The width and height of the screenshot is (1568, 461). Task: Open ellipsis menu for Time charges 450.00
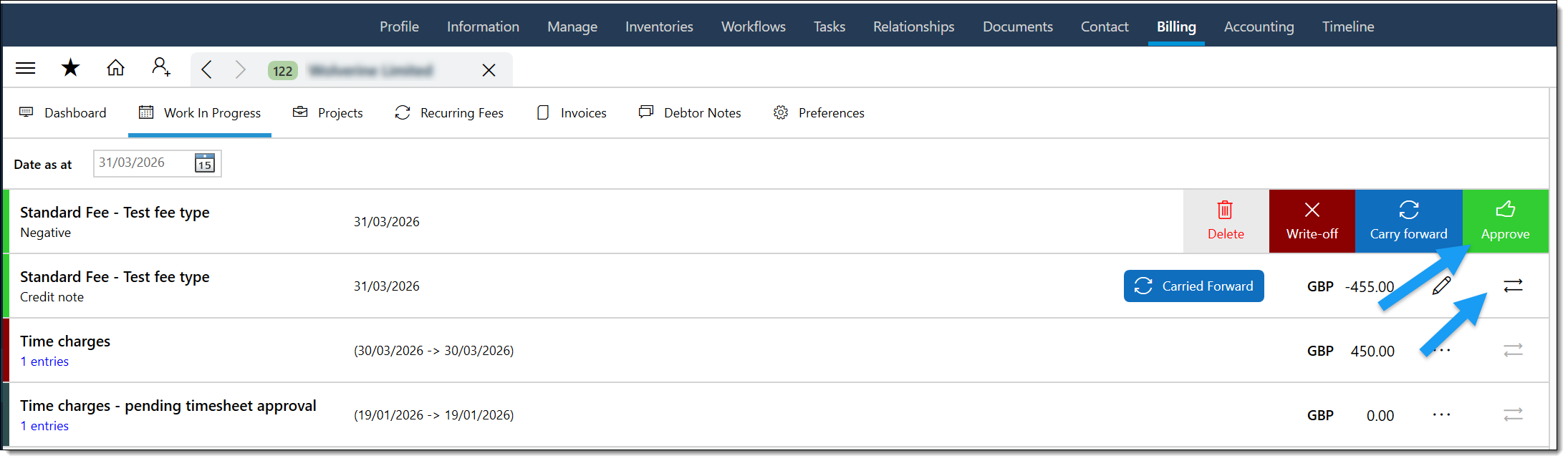click(1441, 350)
